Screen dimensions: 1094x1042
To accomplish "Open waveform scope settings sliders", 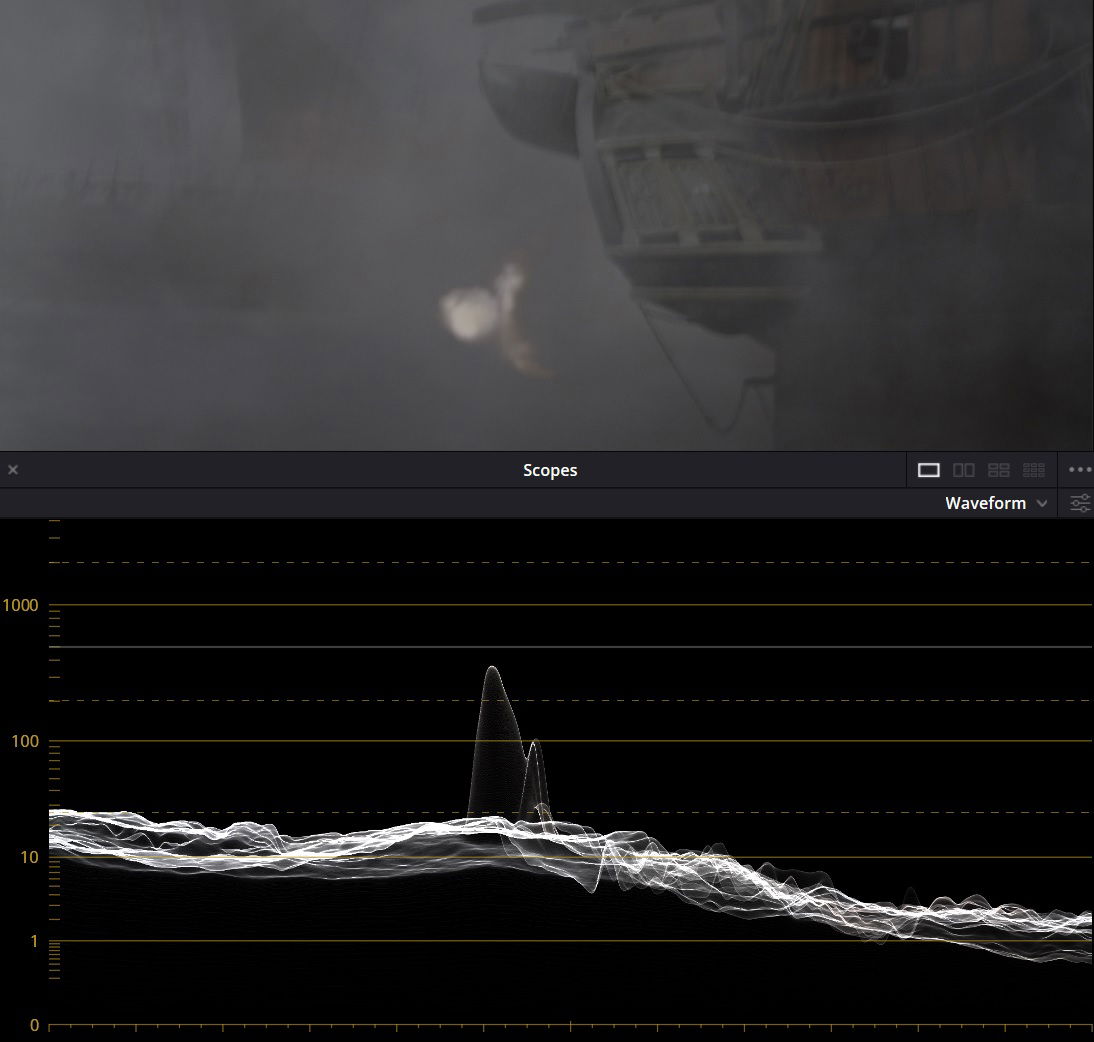I will (x=1079, y=503).
